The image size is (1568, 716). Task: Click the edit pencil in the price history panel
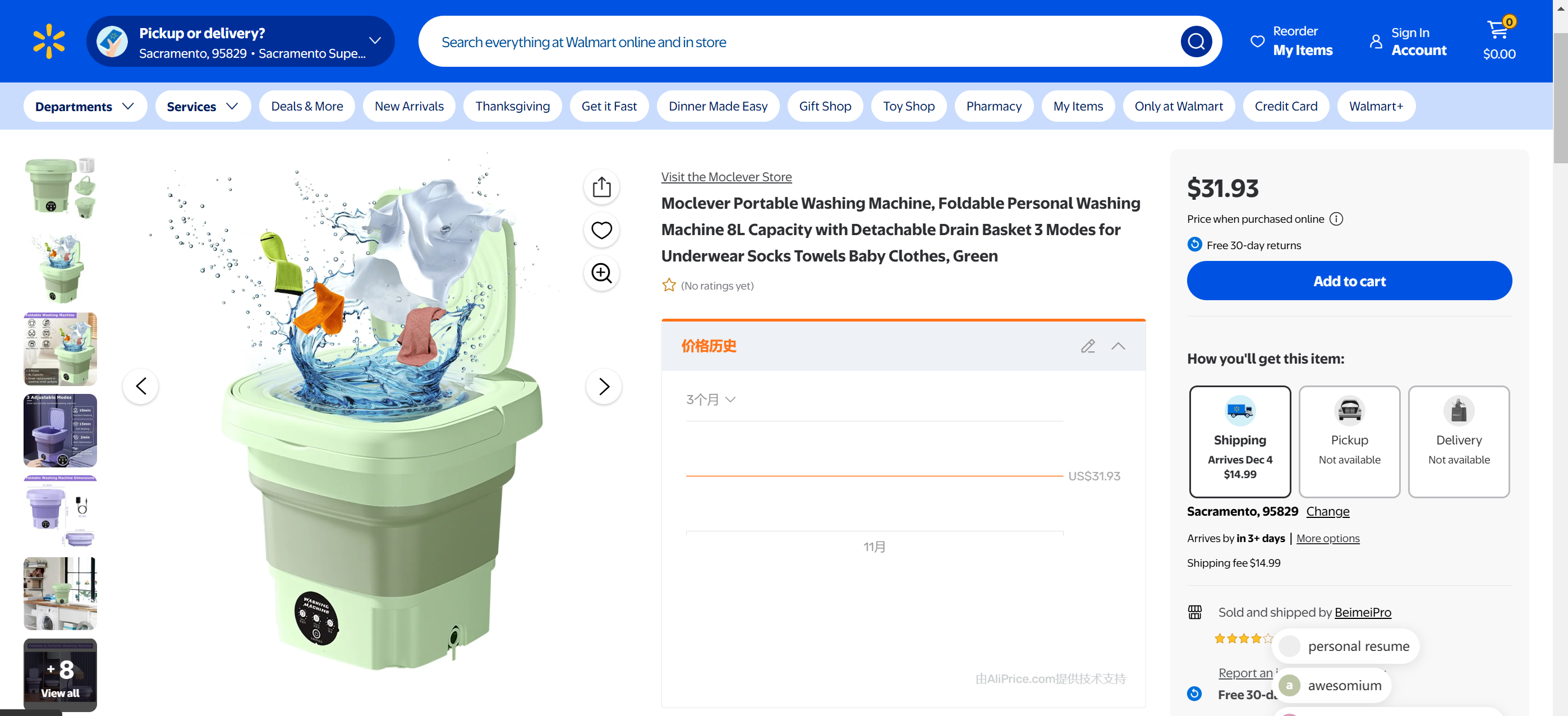(1088, 346)
